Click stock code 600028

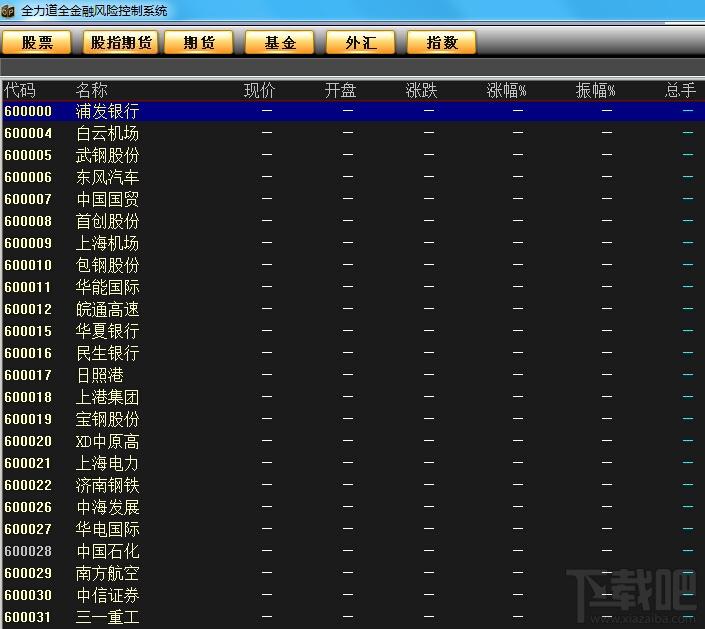(x=28, y=552)
